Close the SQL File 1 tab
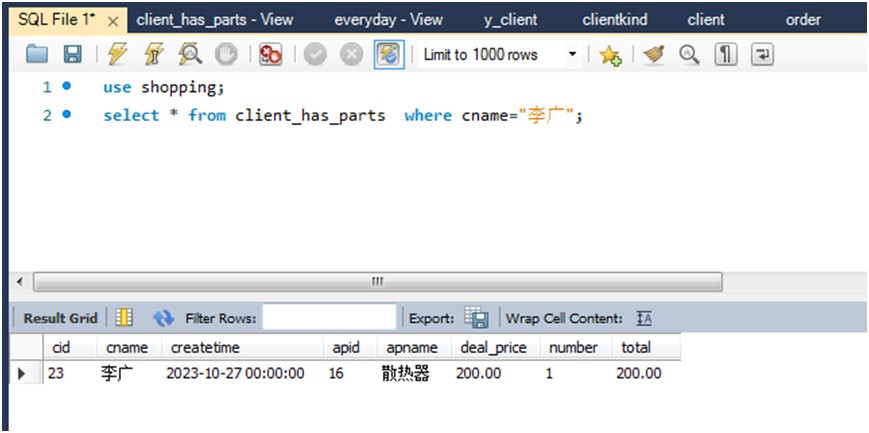Screen dimensions: 869x433 113,22
